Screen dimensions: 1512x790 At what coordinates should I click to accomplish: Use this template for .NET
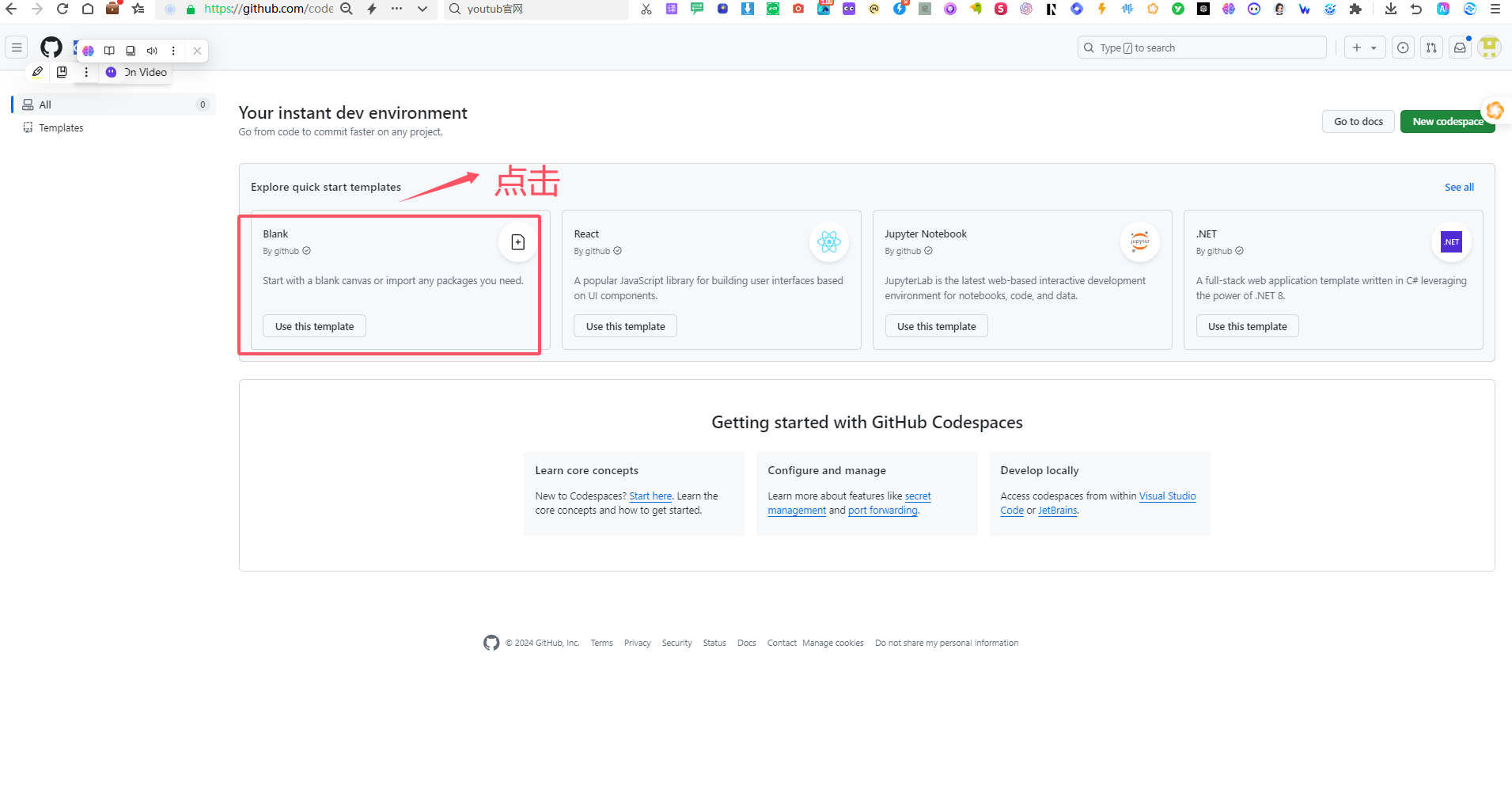1247,326
